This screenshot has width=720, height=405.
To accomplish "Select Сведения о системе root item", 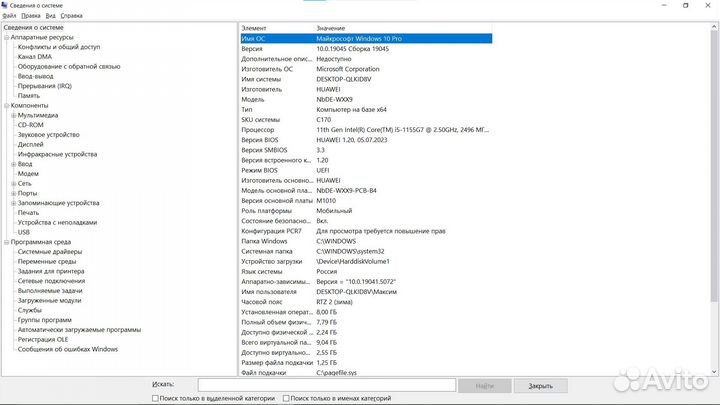I will tap(34, 28).
